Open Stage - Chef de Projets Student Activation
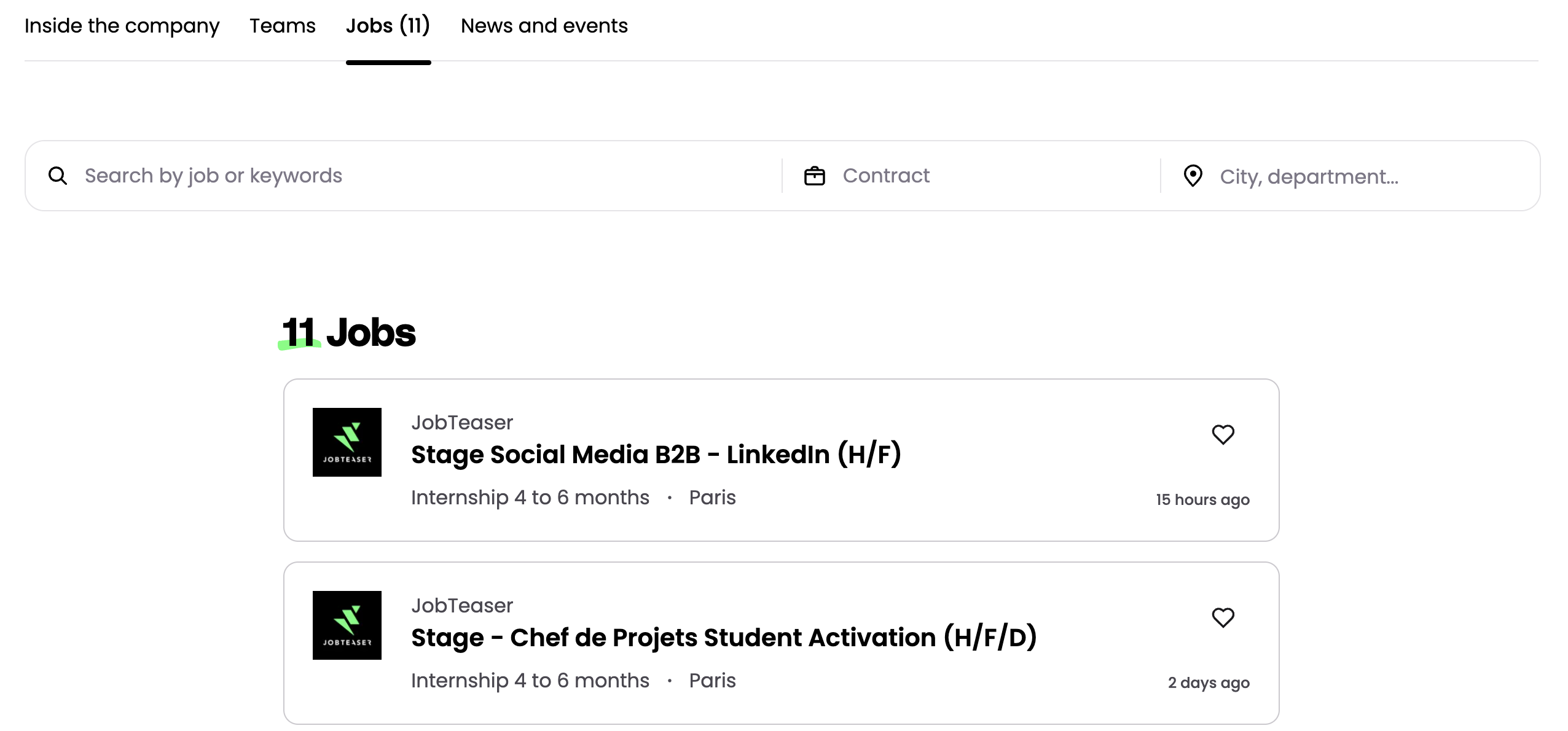 (x=724, y=638)
